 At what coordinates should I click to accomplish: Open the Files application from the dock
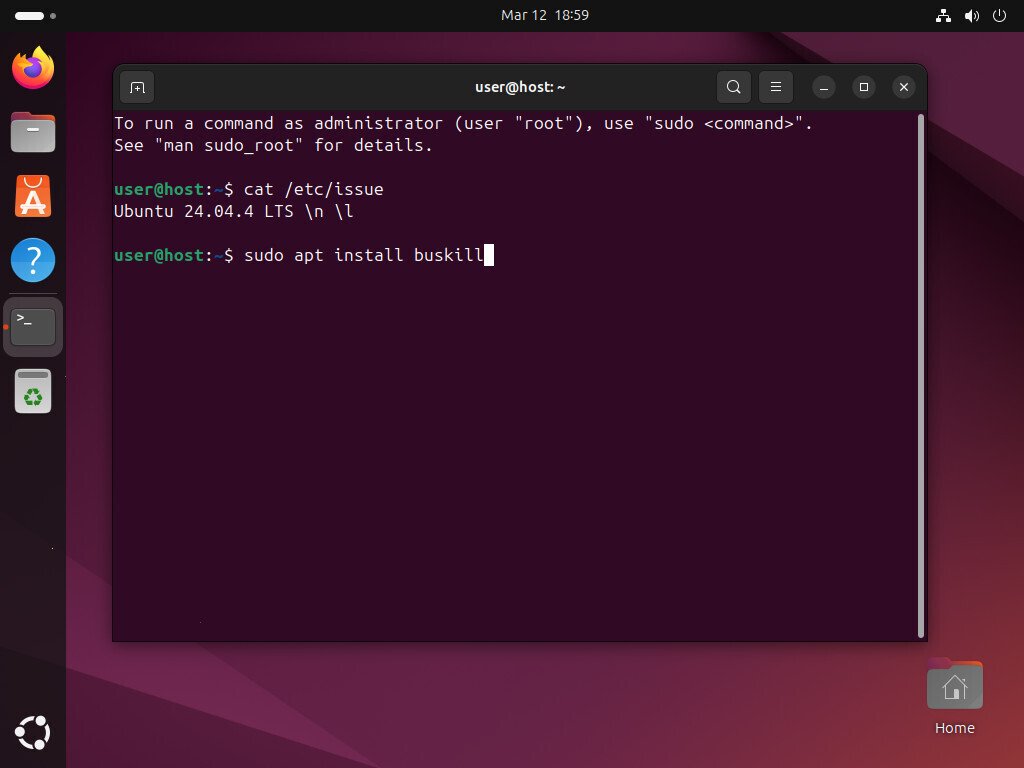(33, 131)
